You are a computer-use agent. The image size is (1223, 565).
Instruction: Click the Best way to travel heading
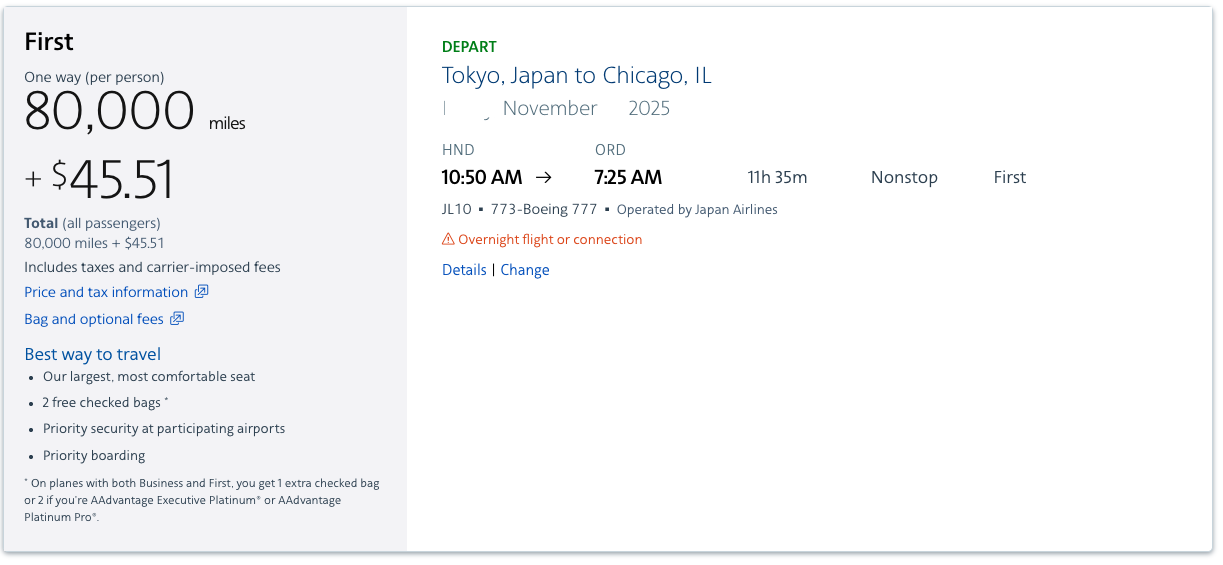click(93, 354)
